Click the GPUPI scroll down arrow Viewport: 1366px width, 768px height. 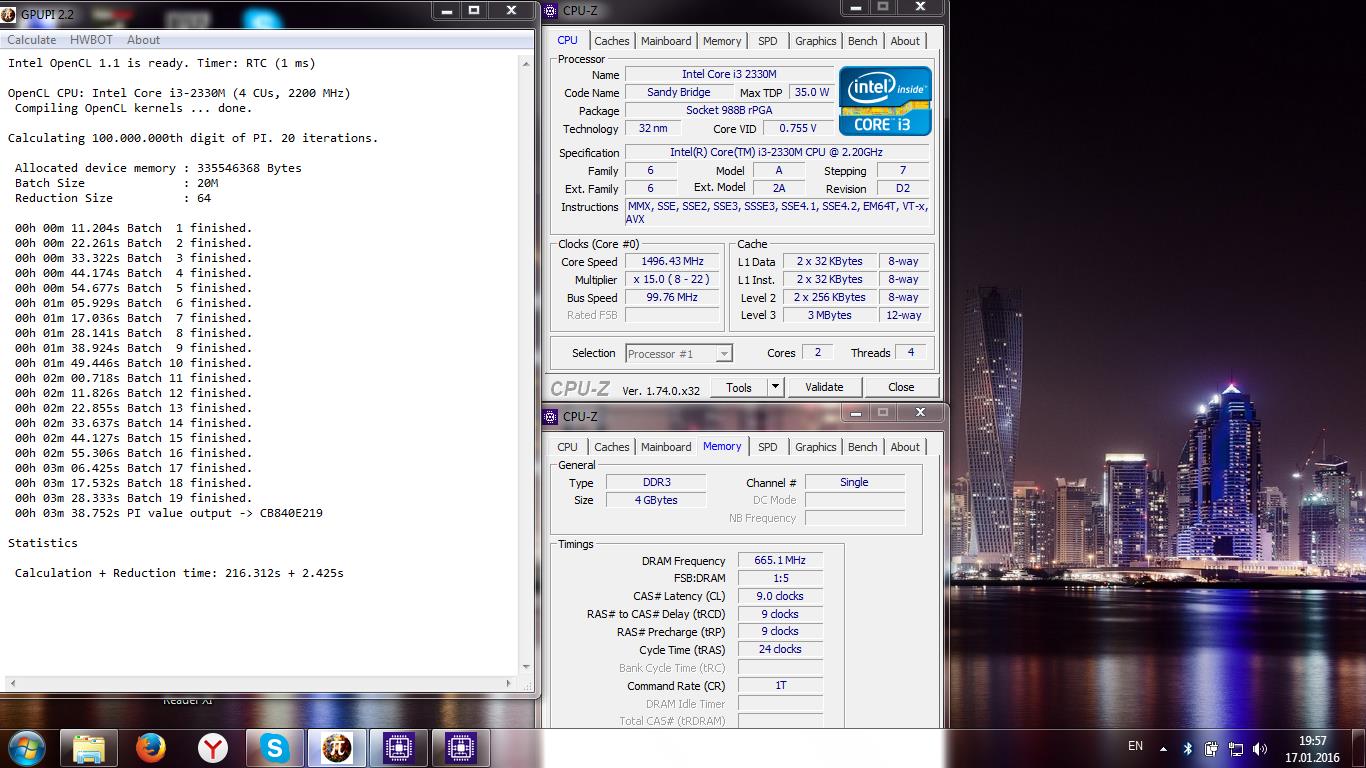click(x=526, y=667)
